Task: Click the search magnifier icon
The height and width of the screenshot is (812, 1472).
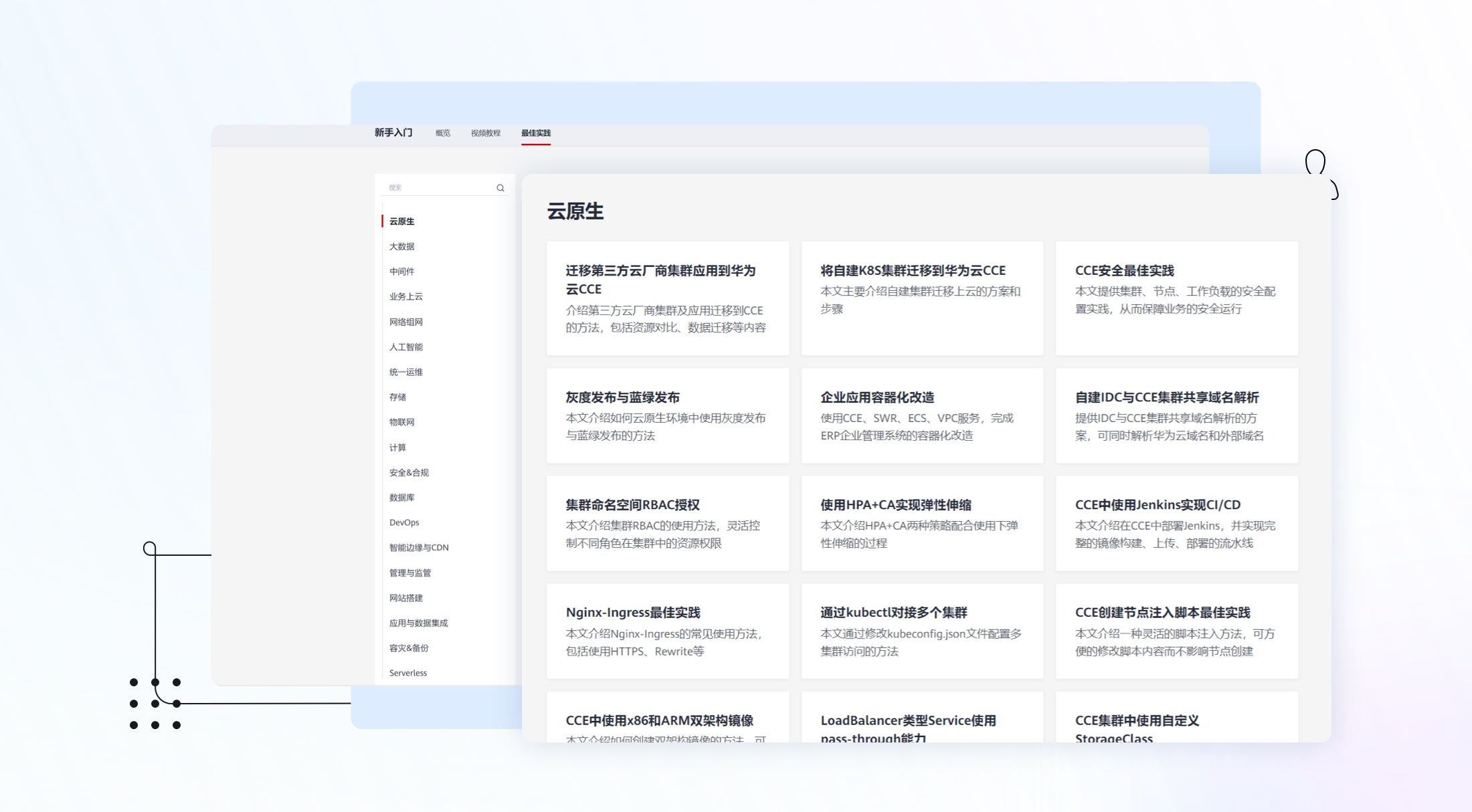Action: (x=500, y=188)
